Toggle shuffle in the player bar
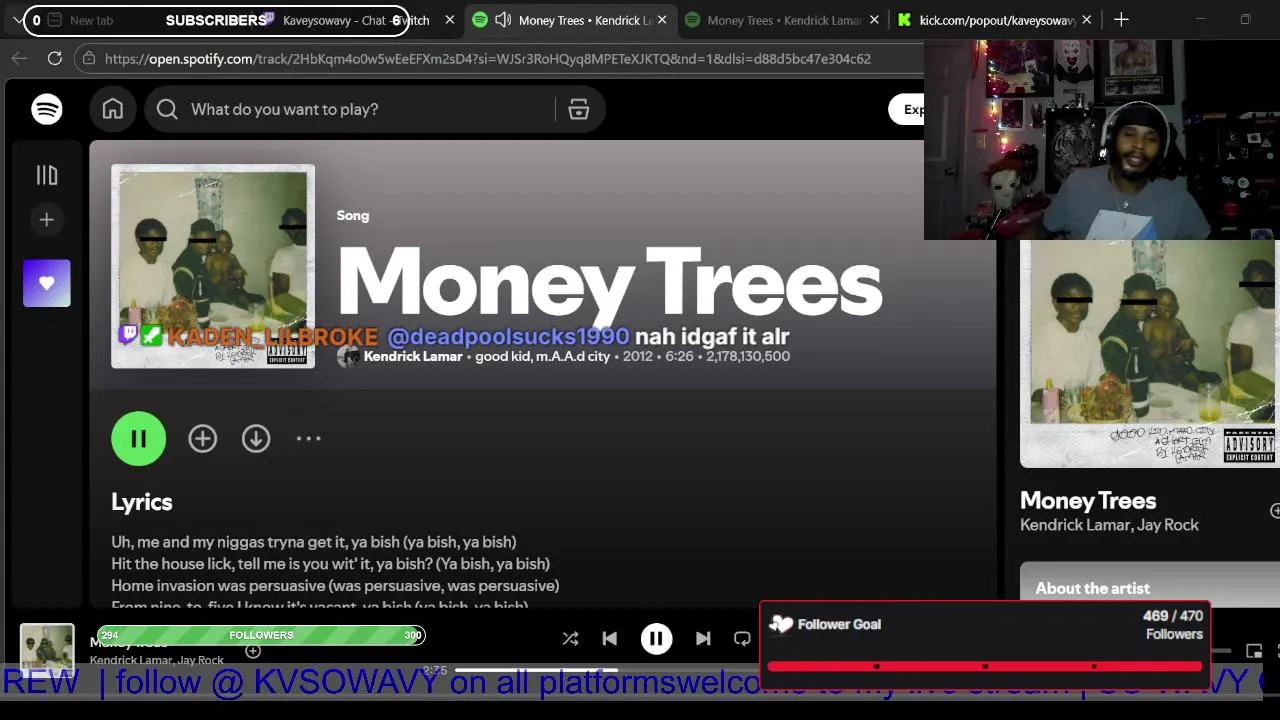This screenshot has height=720, width=1280. 570,638
